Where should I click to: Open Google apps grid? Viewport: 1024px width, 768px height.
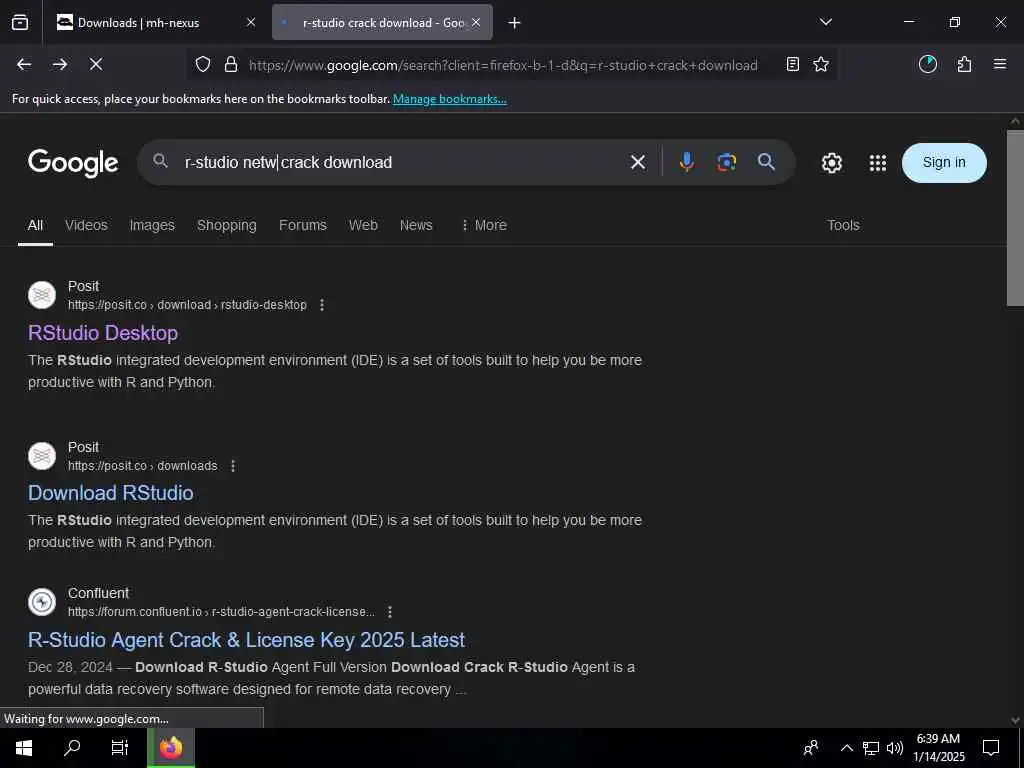point(878,163)
